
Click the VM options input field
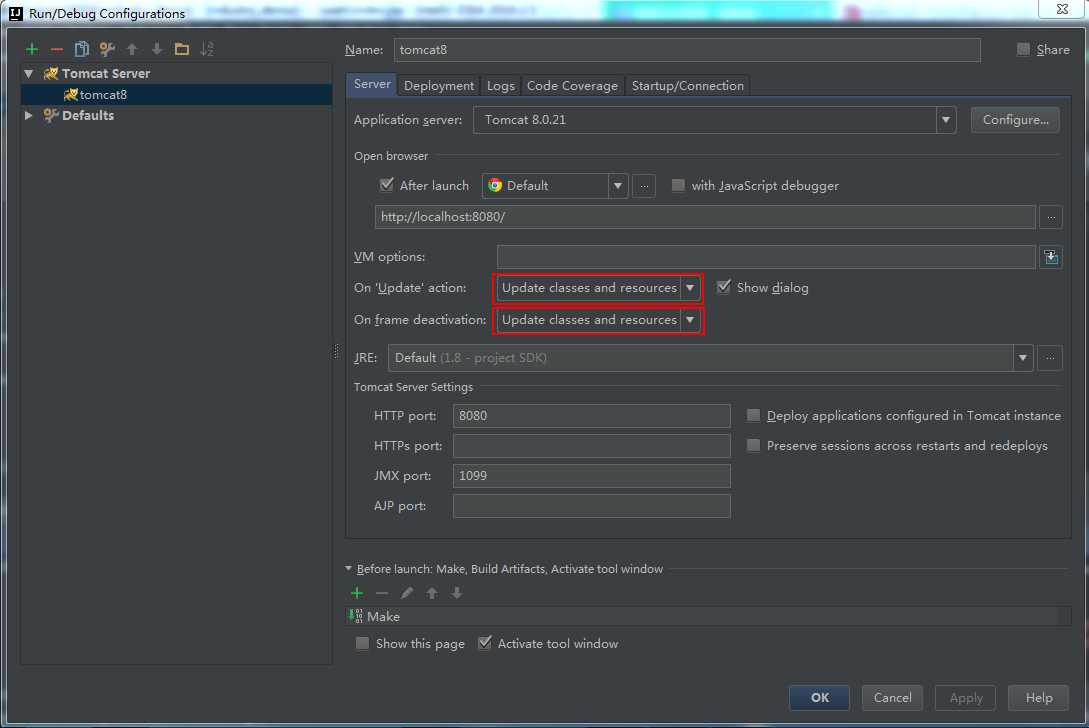coord(767,257)
